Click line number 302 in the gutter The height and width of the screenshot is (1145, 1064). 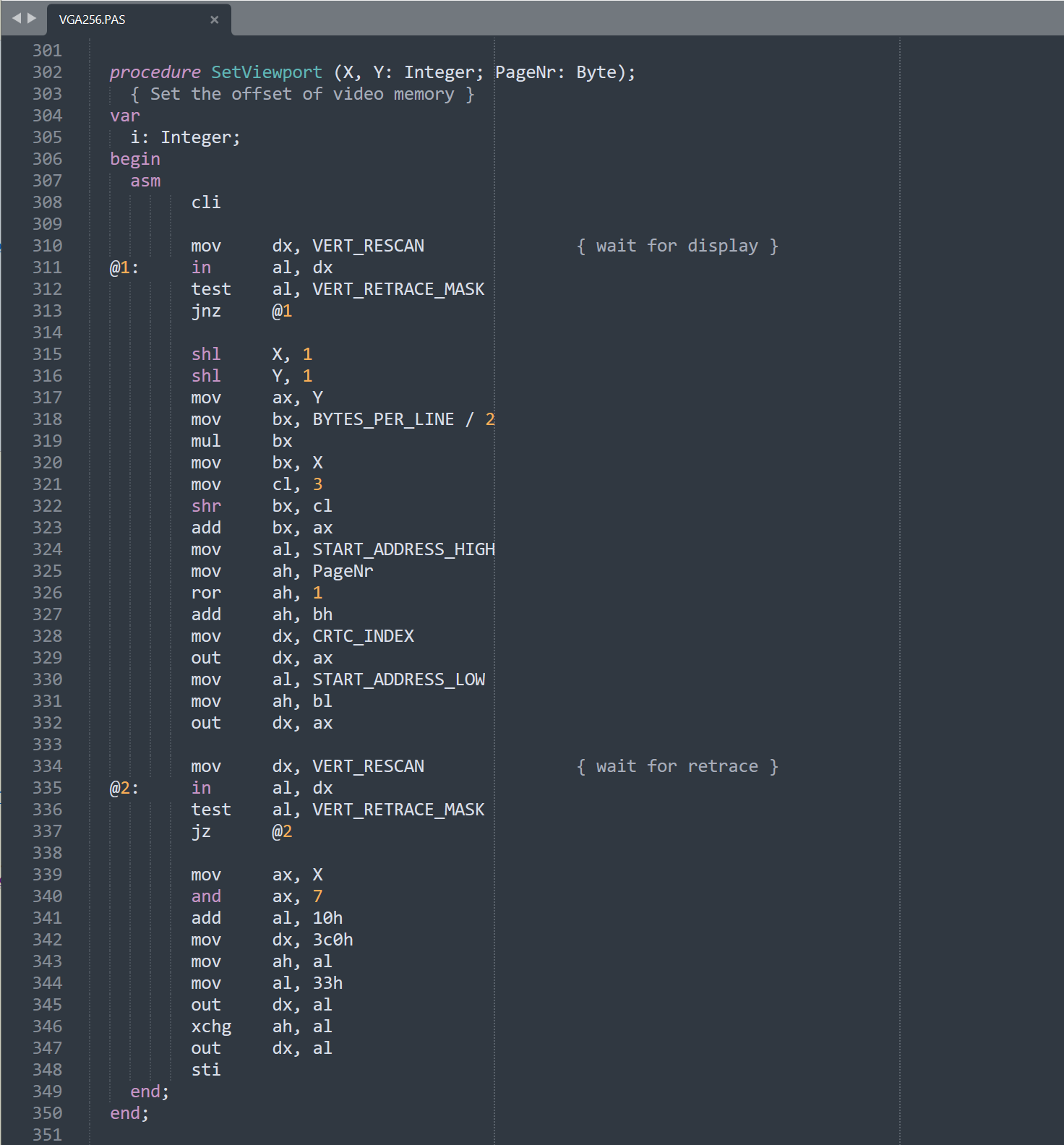click(x=47, y=72)
